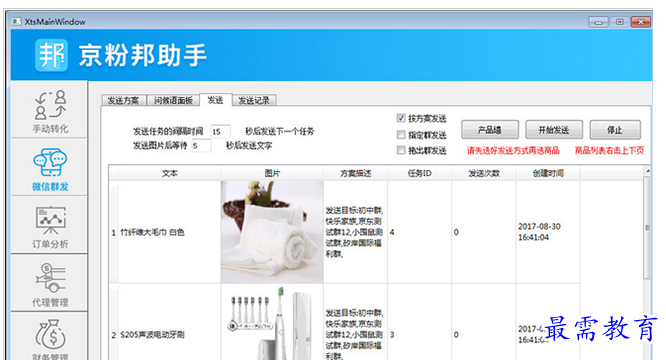Select the white towel product thumbnail
Viewport: 666px width, 360px height.
tap(272, 232)
